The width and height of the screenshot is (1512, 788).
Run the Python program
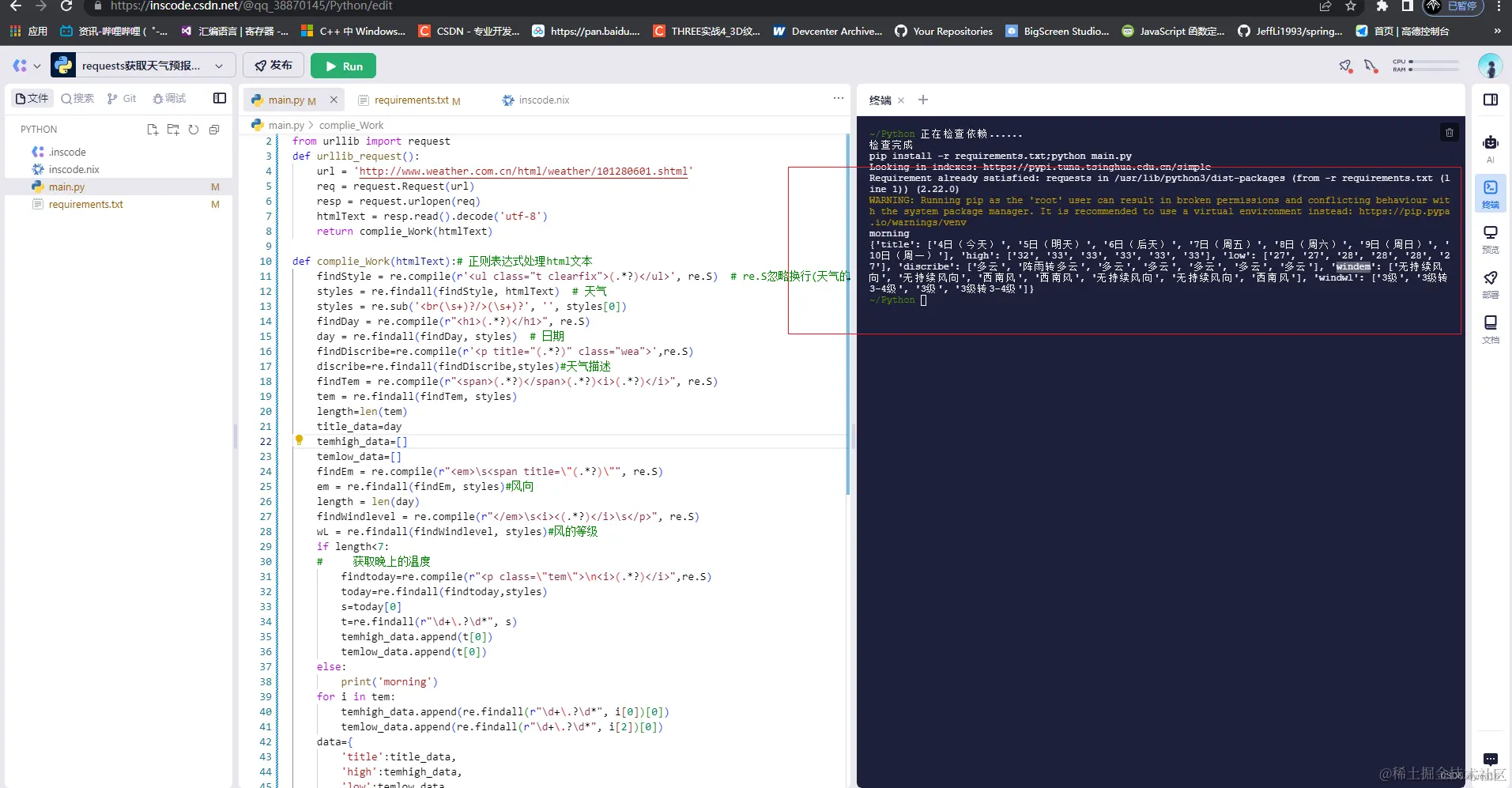tap(343, 66)
